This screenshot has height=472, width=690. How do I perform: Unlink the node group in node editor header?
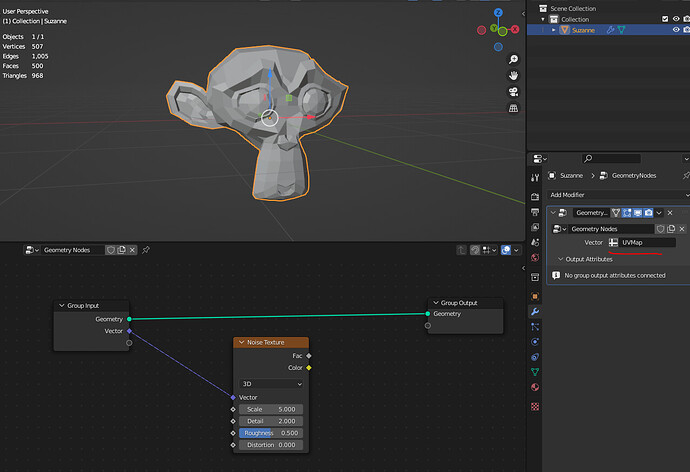tap(132, 250)
